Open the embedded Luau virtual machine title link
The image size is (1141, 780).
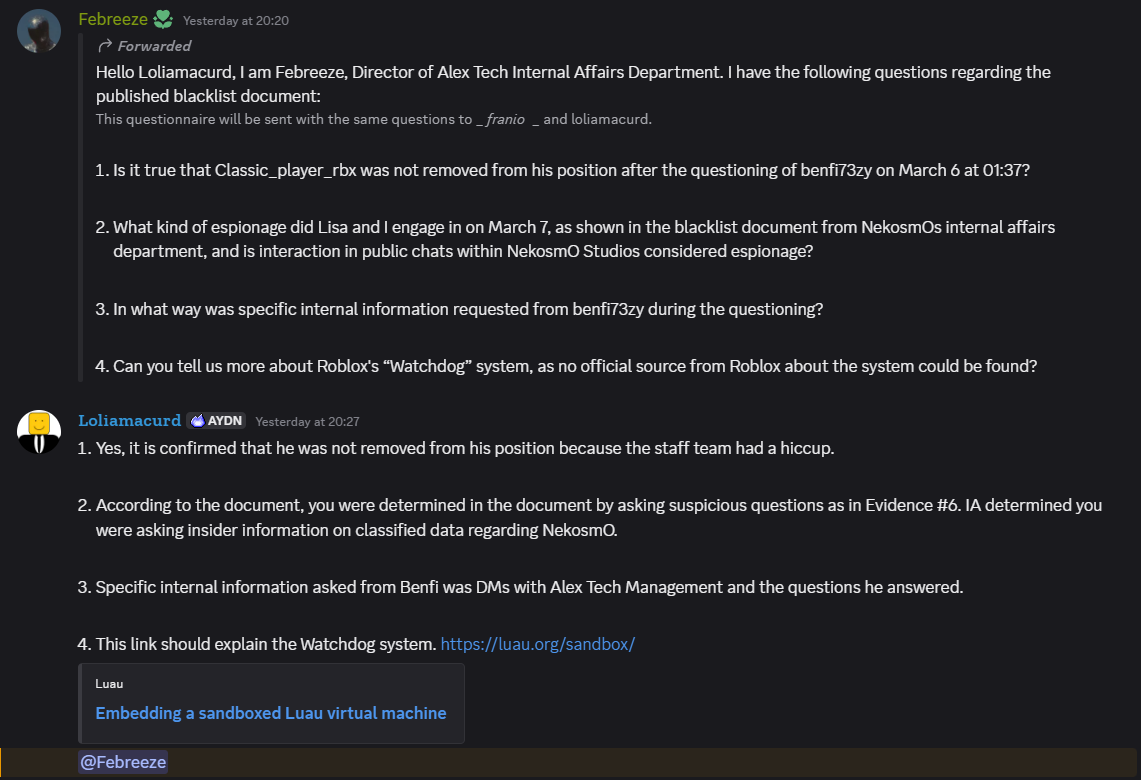point(271,713)
